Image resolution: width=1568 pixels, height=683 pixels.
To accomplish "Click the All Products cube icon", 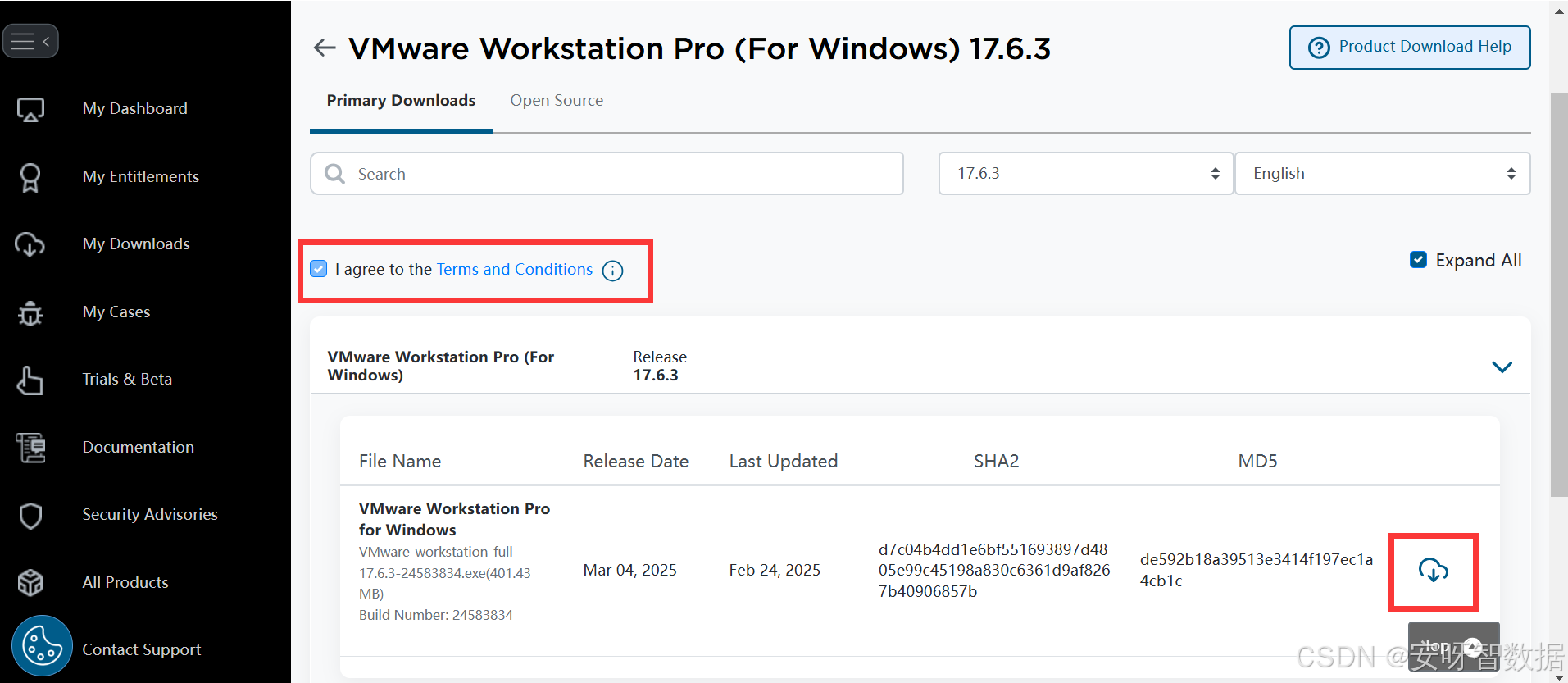I will pyautogui.click(x=30, y=583).
